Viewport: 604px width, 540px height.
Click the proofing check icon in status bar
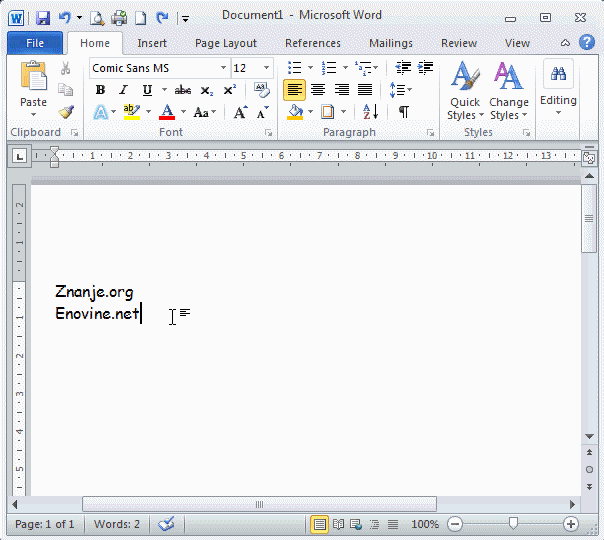166,524
